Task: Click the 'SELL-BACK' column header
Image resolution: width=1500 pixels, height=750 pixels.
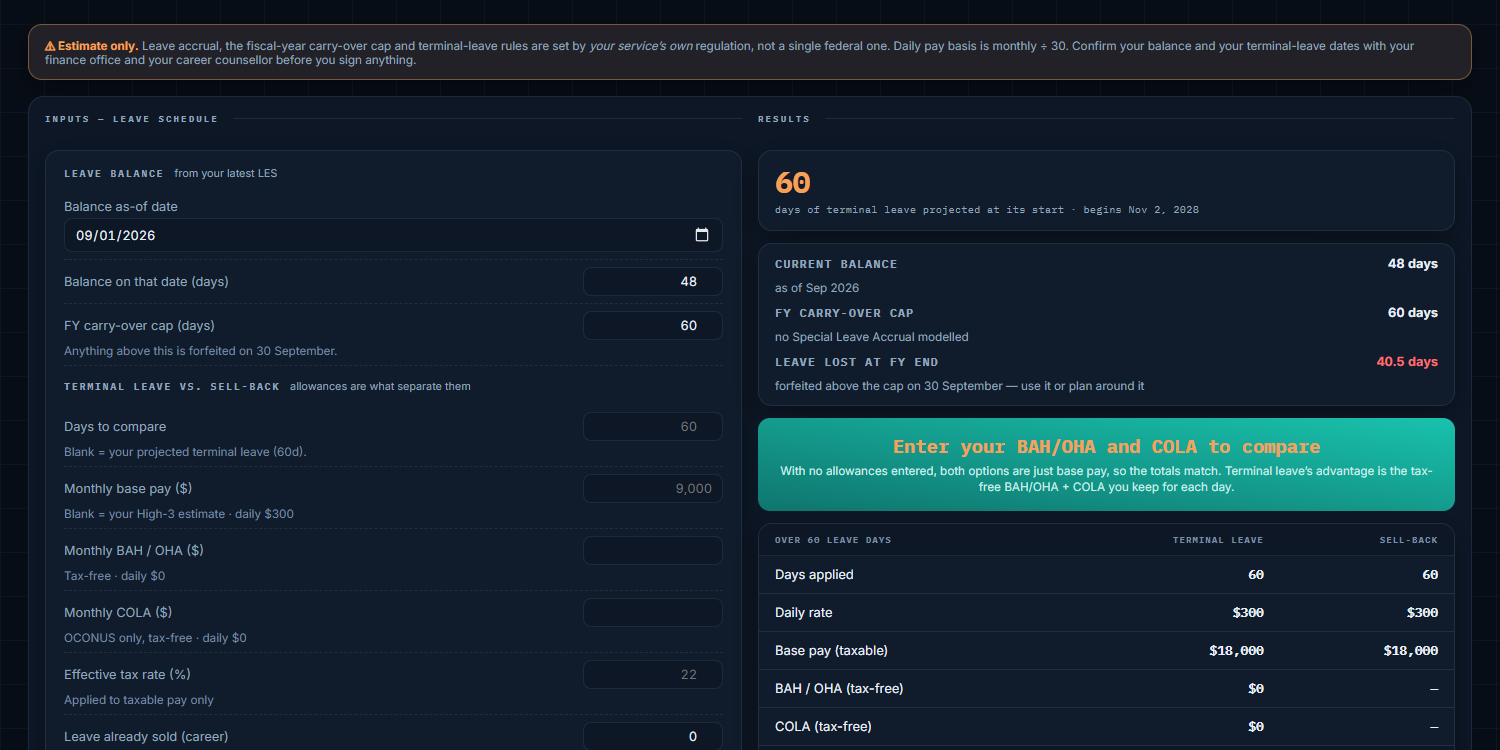Action: (1407, 540)
